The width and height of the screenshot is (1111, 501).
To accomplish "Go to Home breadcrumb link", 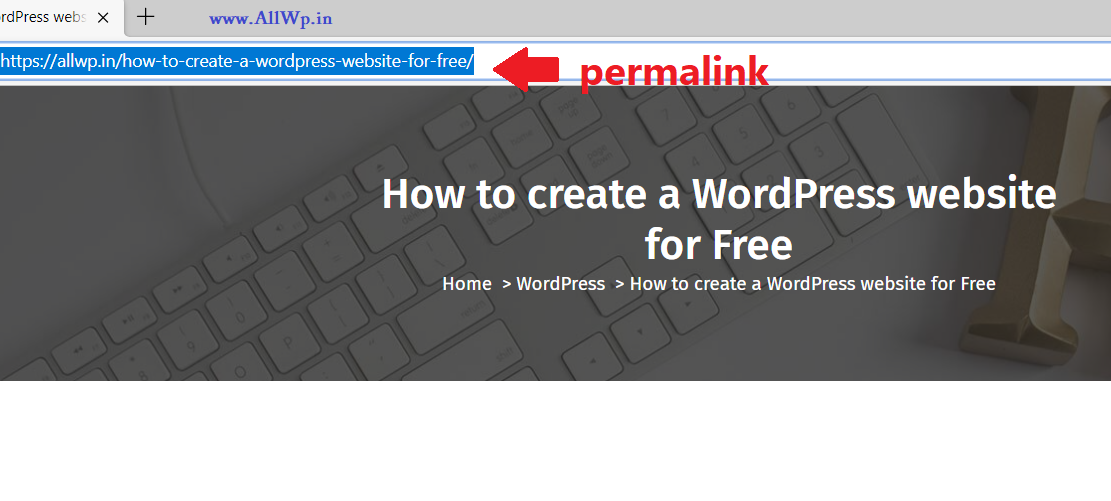I will (x=467, y=284).
